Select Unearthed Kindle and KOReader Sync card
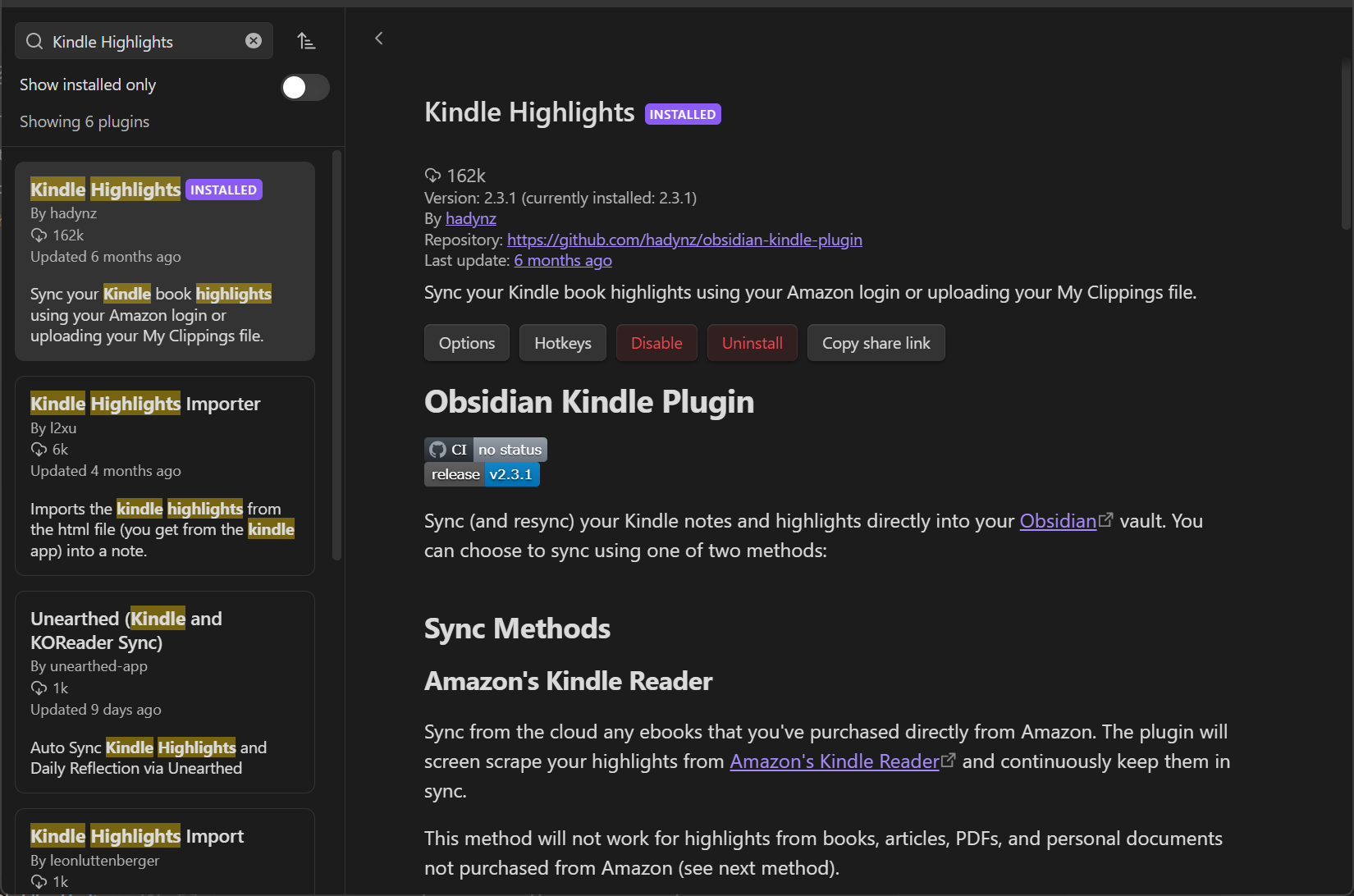The width and height of the screenshot is (1354, 896). pyautogui.click(x=165, y=692)
